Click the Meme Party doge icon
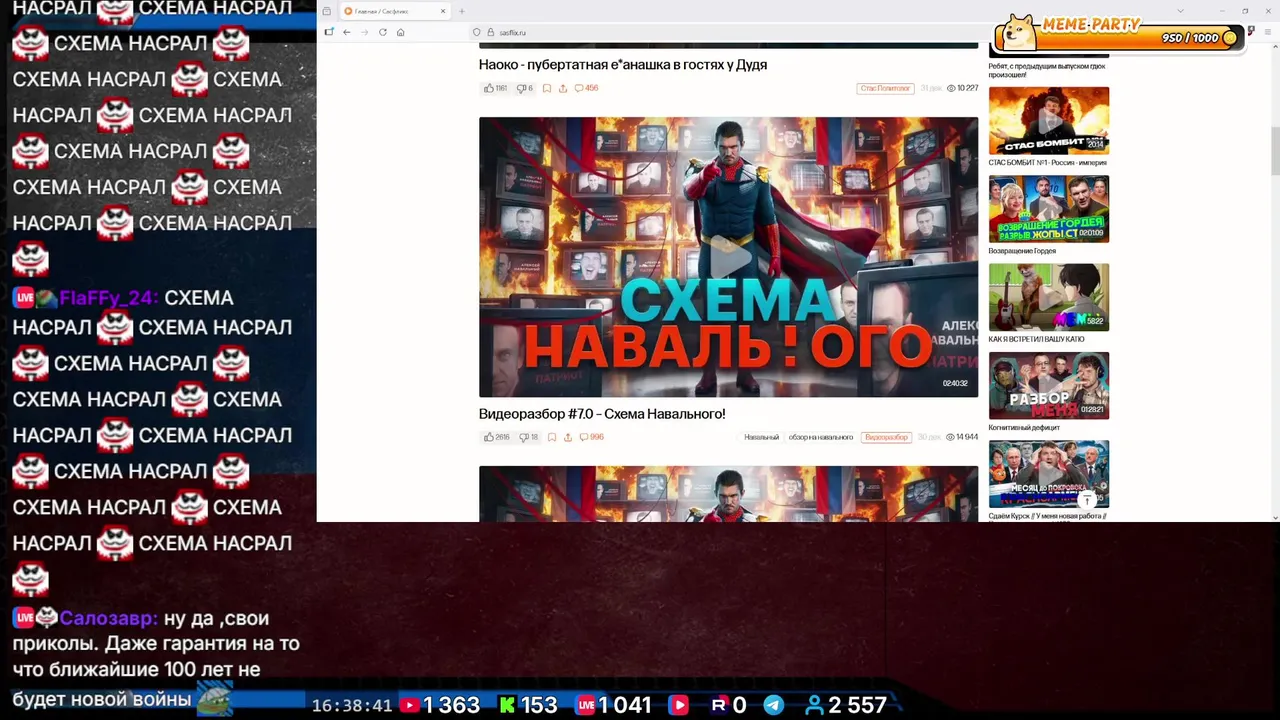1280x720 pixels. 1019,33
